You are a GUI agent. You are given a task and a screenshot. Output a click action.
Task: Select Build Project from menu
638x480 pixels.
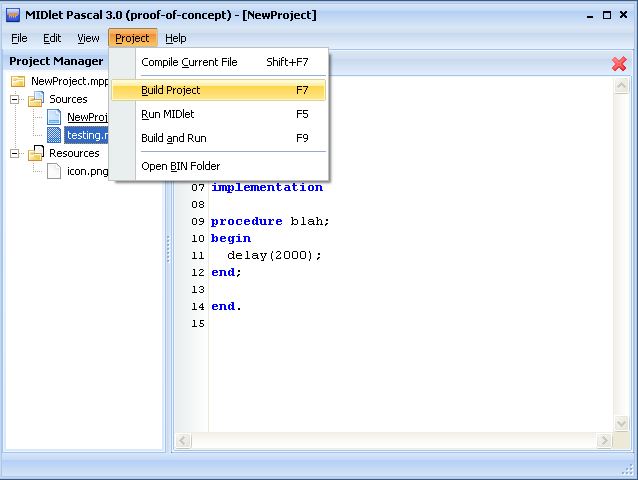click(x=218, y=90)
